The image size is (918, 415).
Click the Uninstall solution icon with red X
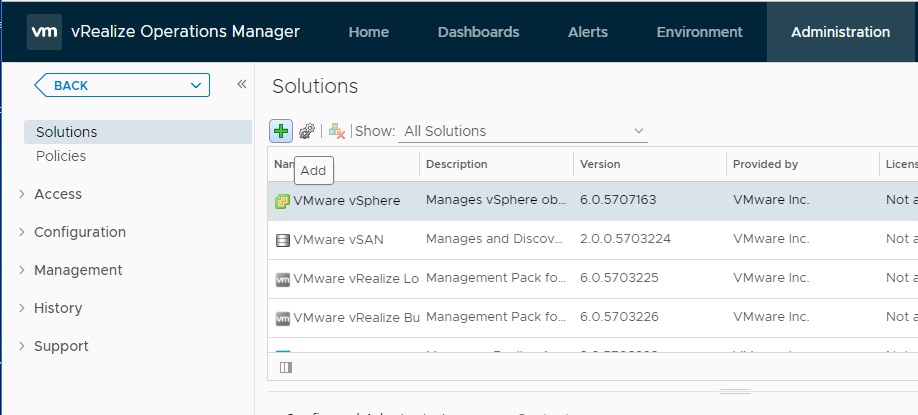(x=337, y=131)
